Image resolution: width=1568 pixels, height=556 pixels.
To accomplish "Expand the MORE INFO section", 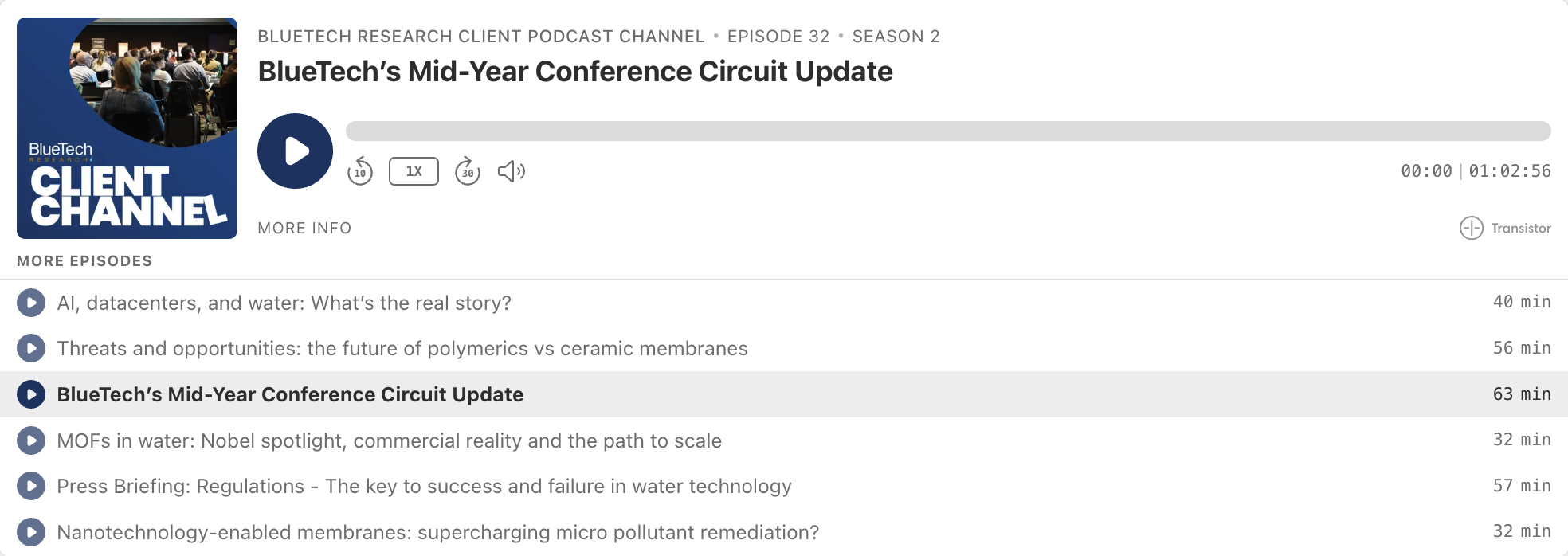I will [x=304, y=229].
